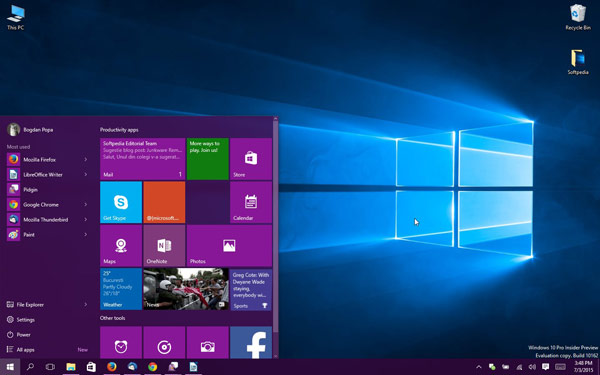Click the volume icon in the system tray
This screenshot has width=600, height=375.
point(532,367)
